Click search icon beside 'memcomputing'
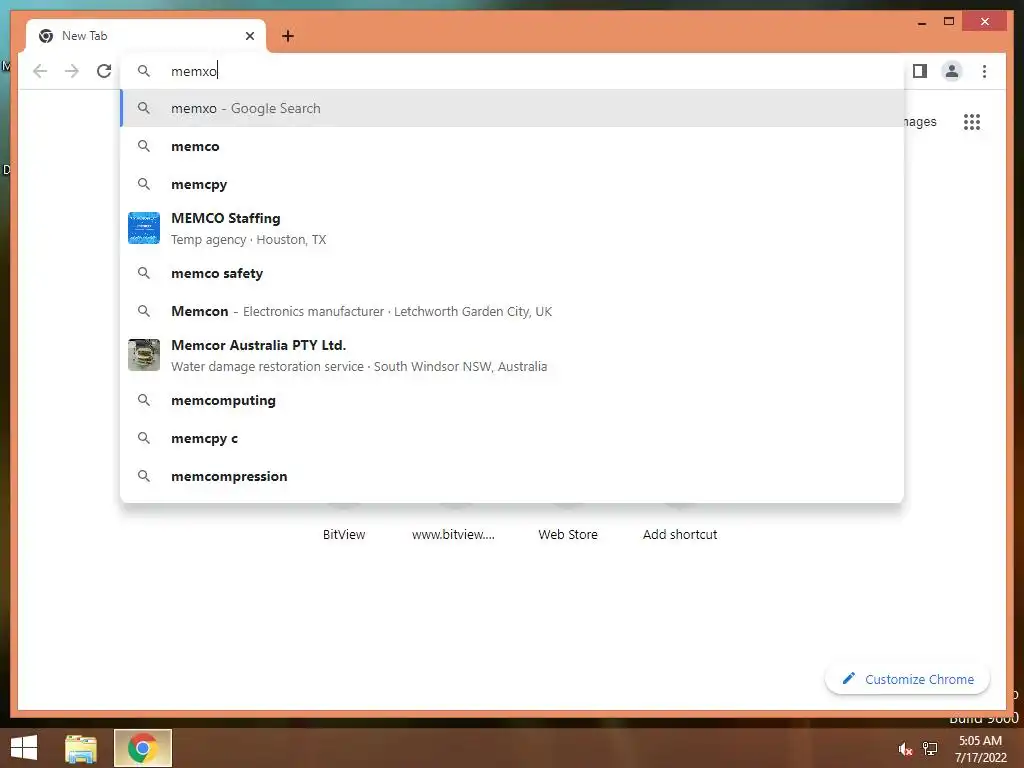 144,400
